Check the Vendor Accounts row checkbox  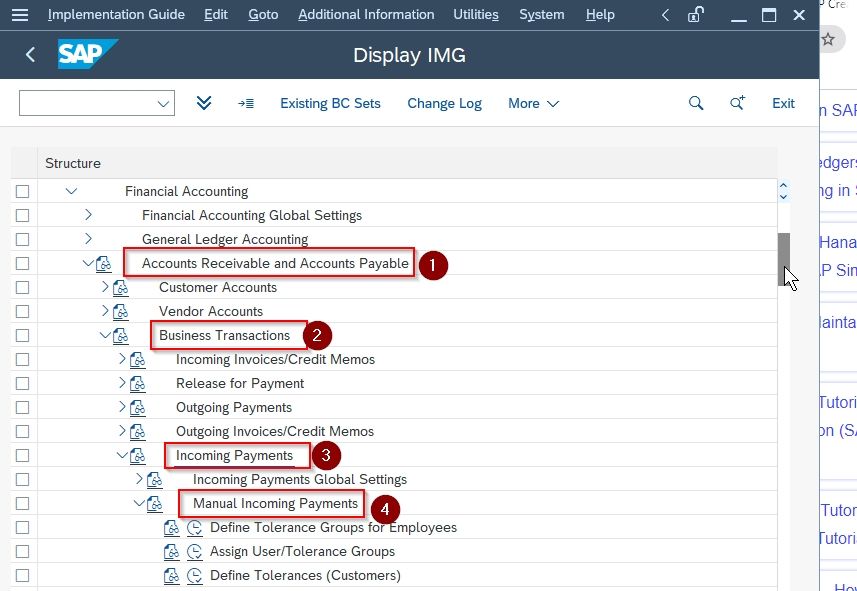22,312
